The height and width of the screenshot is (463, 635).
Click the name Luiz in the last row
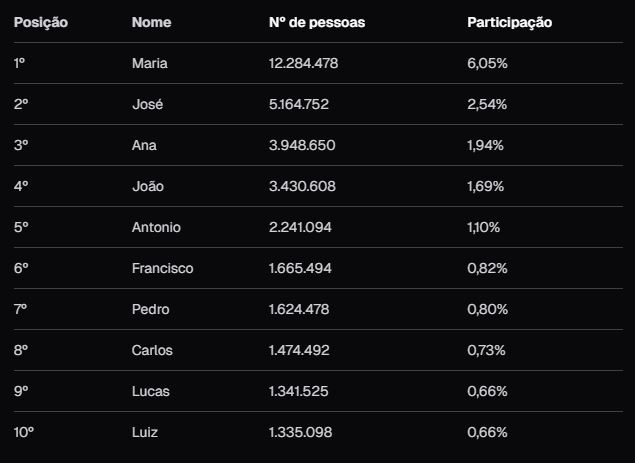pyautogui.click(x=145, y=432)
